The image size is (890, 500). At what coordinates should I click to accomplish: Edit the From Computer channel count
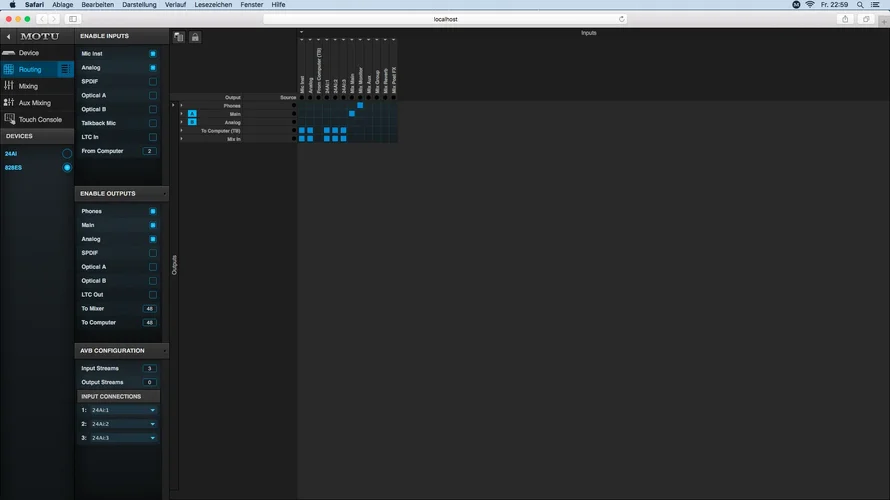pyautogui.click(x=149, y=151)
